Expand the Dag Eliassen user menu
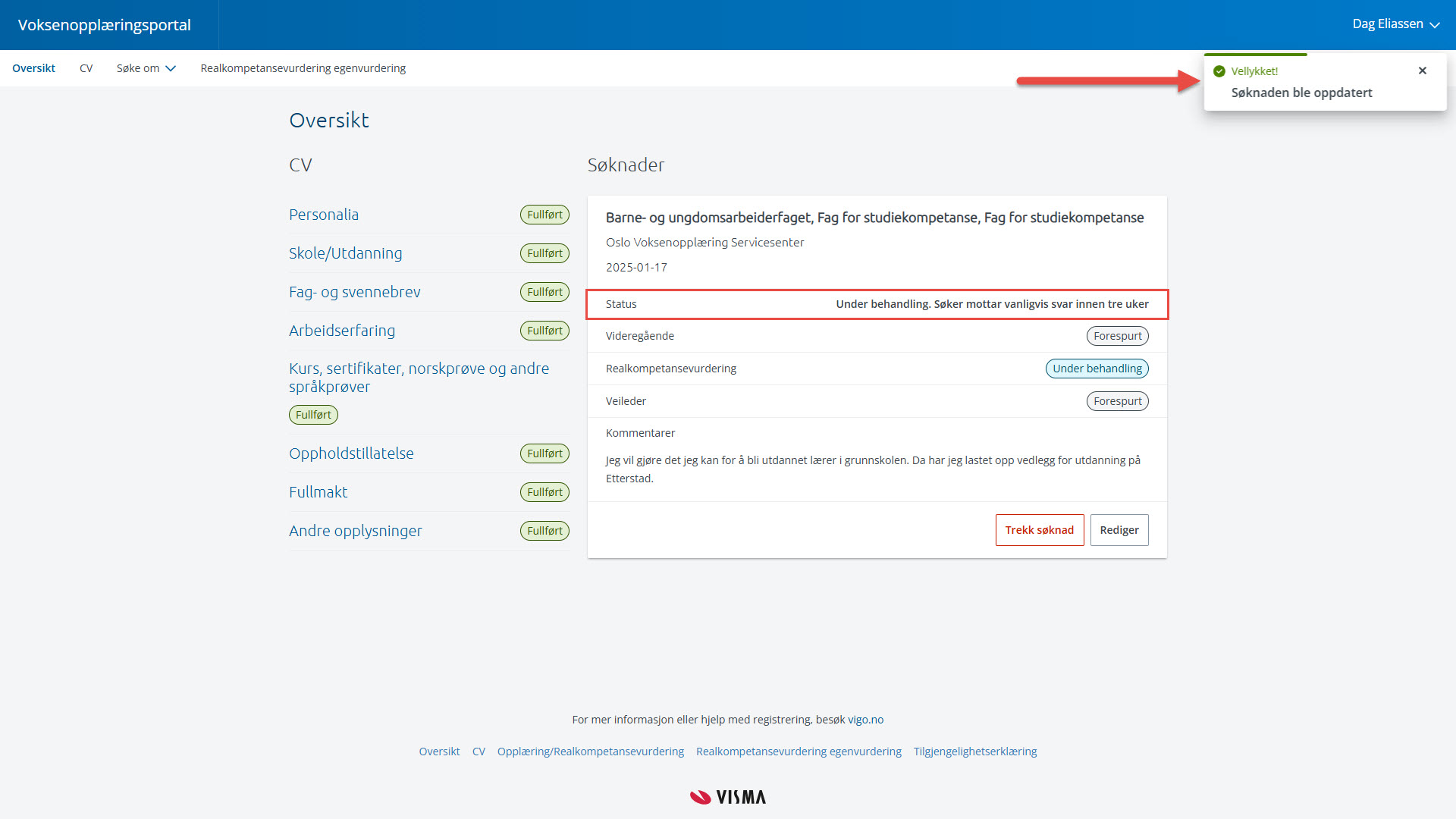 click(x=1395, y=24)
